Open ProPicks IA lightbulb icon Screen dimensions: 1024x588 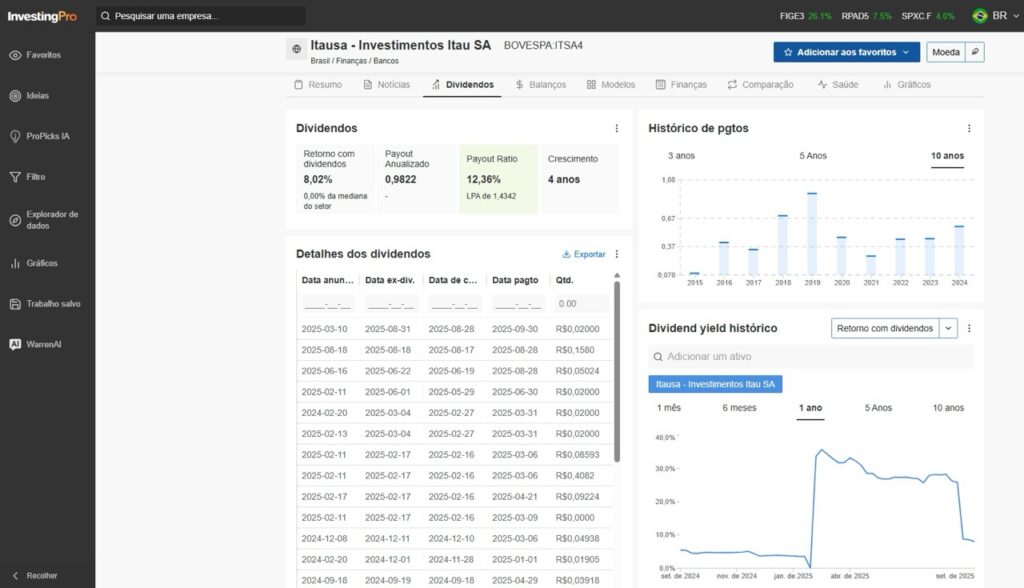click(15, 137)
